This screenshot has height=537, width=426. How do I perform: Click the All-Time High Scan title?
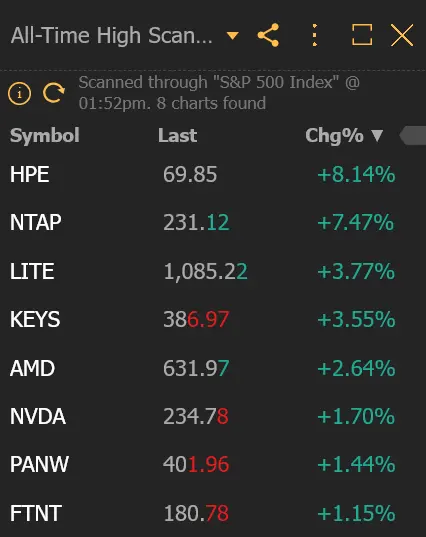pyautogui.click(x=112, y=36)
